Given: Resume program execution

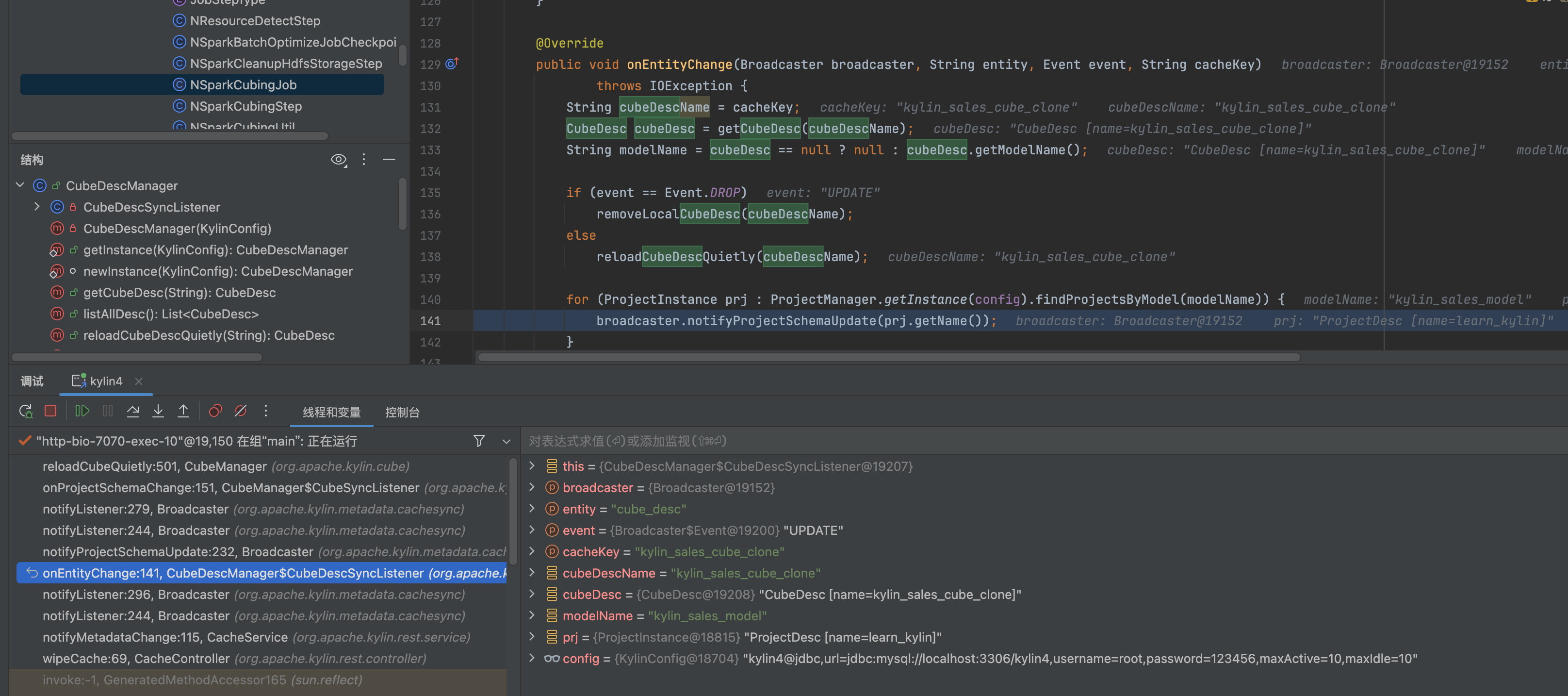Looking at the screenshot, I should tap(82, 412).
